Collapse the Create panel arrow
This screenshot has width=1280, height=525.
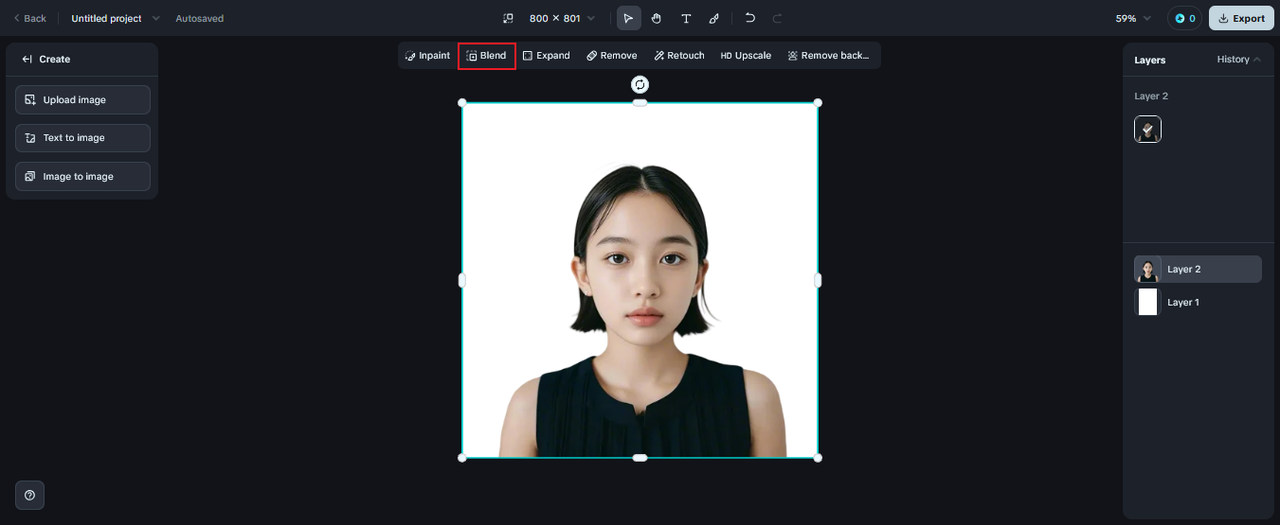[x=27, y=59]
